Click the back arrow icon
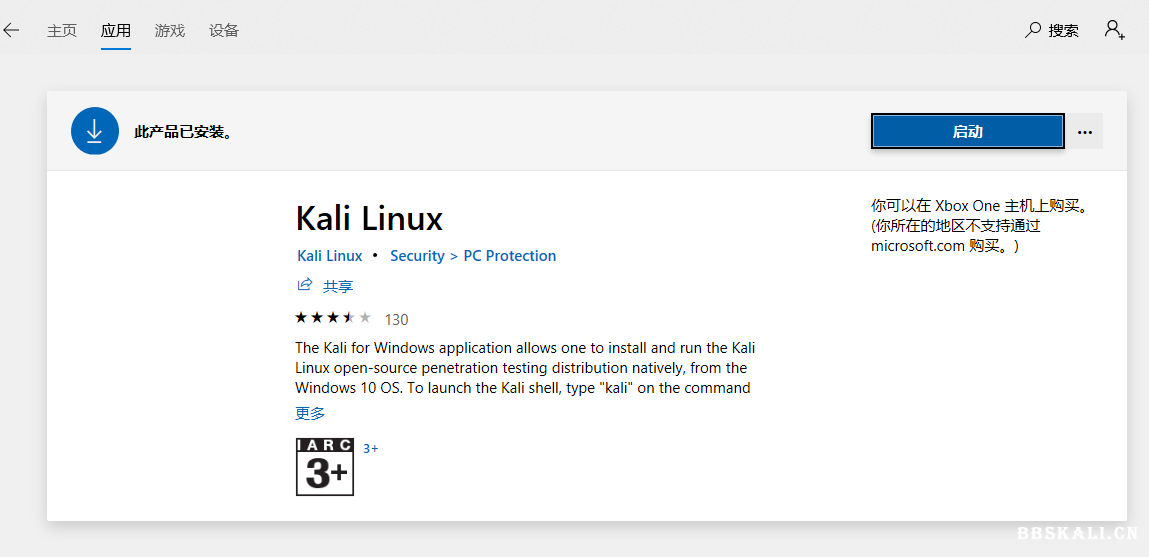Image resolution: width=1149 pixels, height=557 pixels. coord(11,30)
